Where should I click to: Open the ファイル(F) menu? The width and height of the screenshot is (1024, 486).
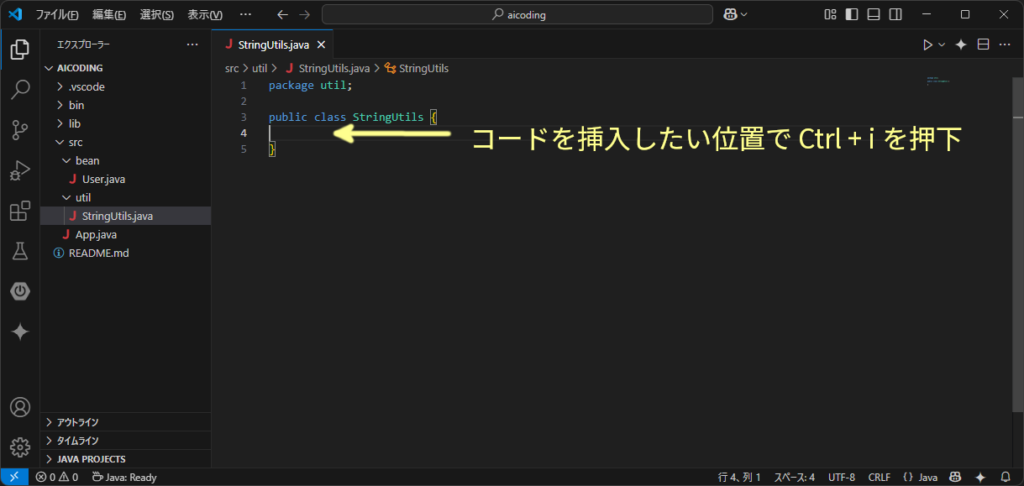click(57, 14)
